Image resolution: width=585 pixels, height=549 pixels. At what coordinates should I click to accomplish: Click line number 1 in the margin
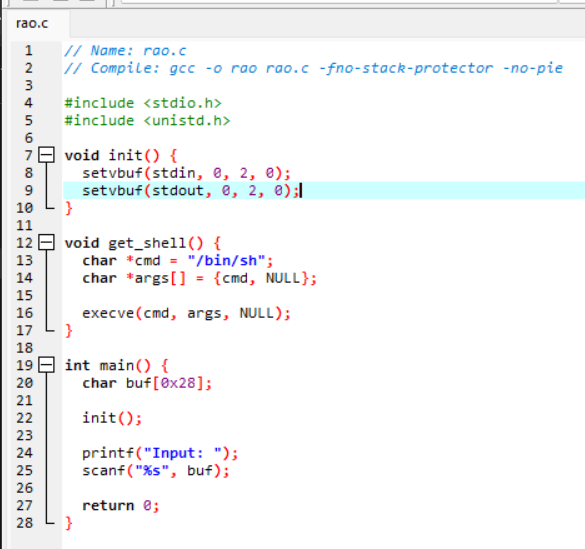point(29,50)
